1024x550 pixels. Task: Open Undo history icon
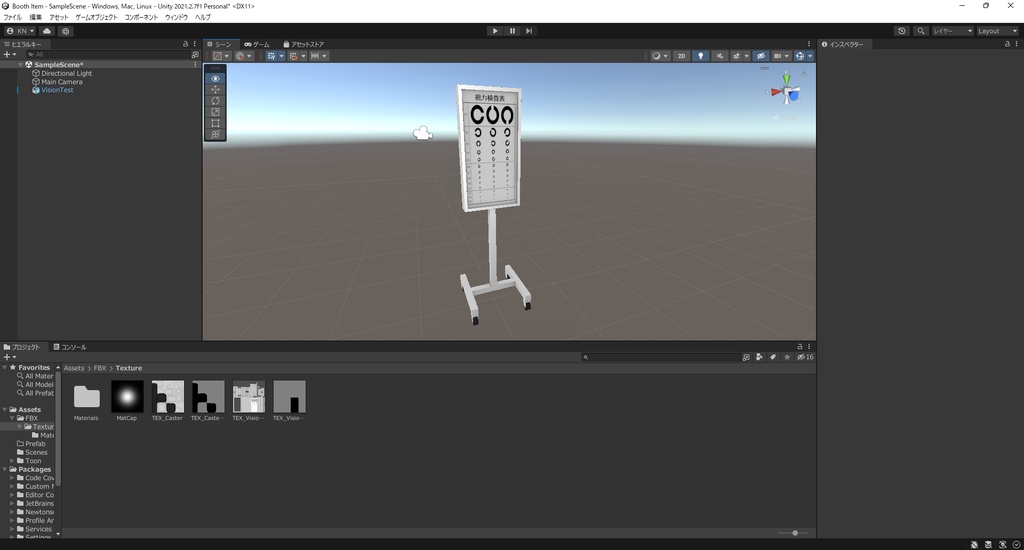902,31
